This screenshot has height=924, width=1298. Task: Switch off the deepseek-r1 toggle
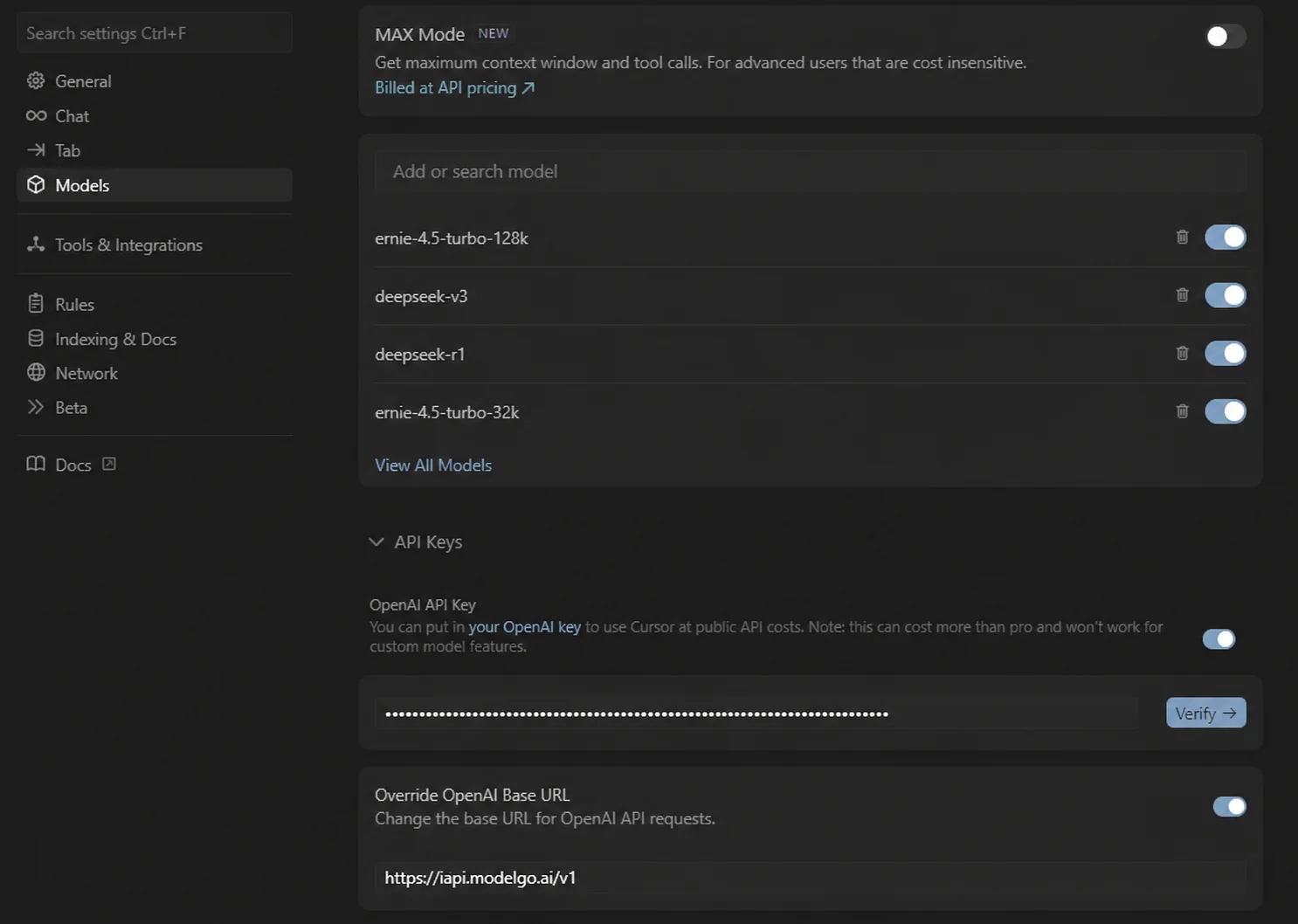click(x=1226, y=353)
